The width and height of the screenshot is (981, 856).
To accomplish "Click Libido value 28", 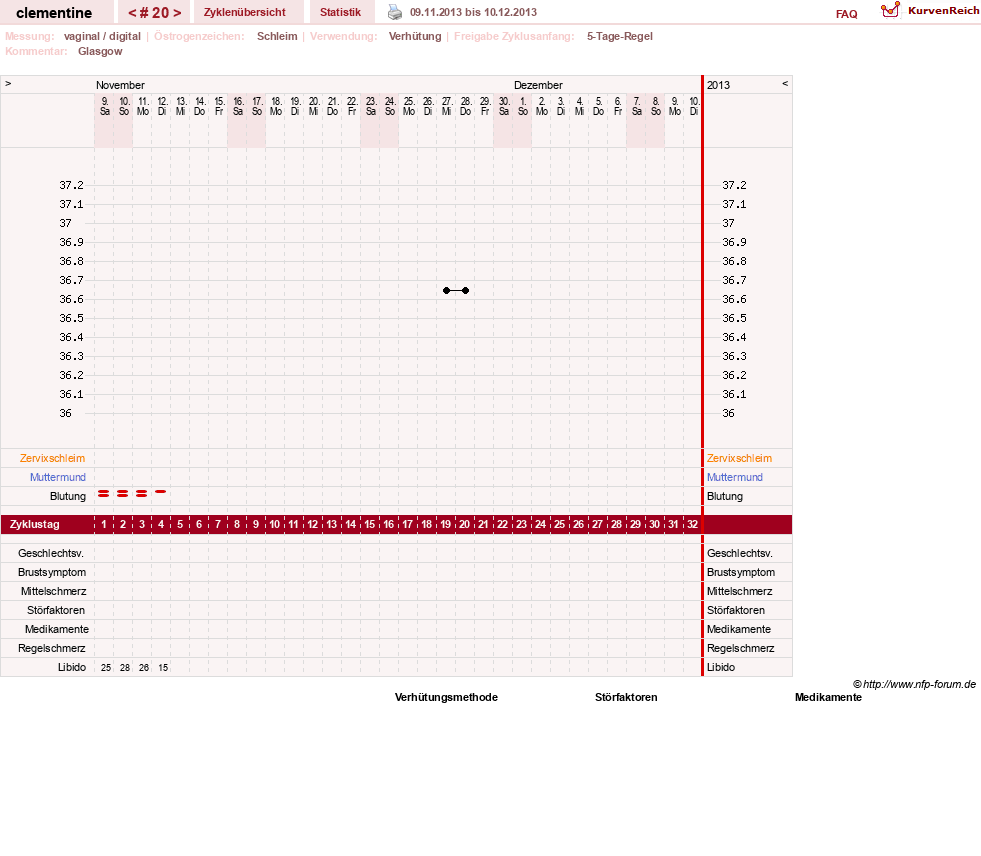I will (125, 668).
